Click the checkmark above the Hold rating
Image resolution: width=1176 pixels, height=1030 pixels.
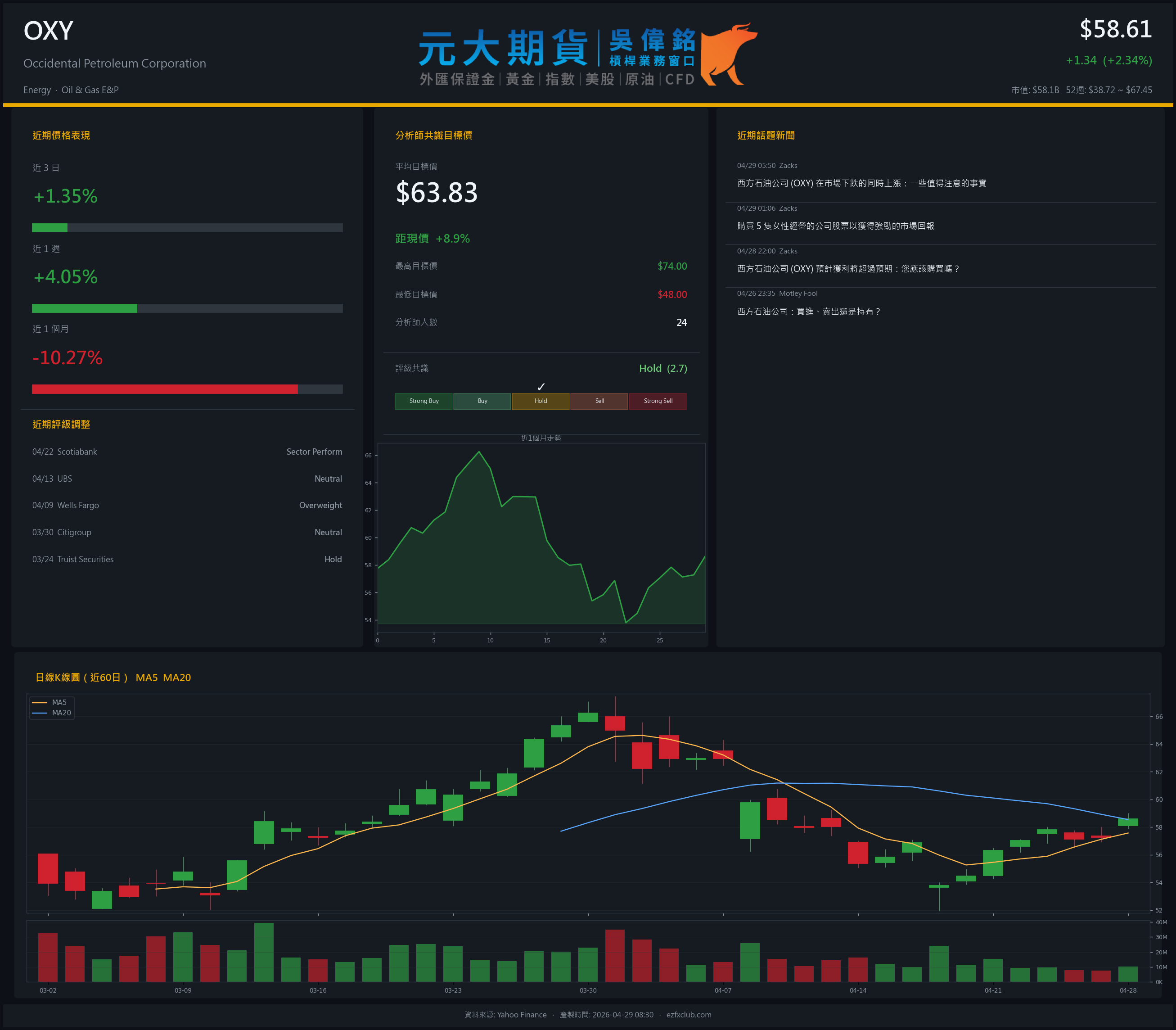[541, 387]
